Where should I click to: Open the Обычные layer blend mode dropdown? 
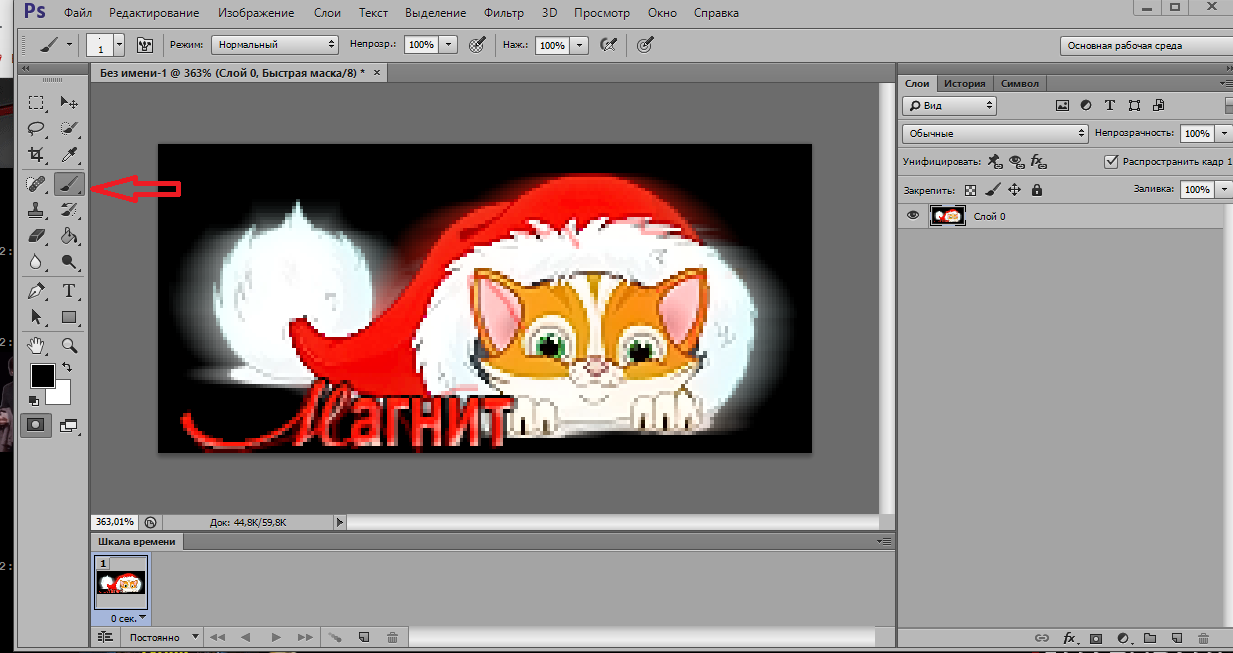point(995,133)
